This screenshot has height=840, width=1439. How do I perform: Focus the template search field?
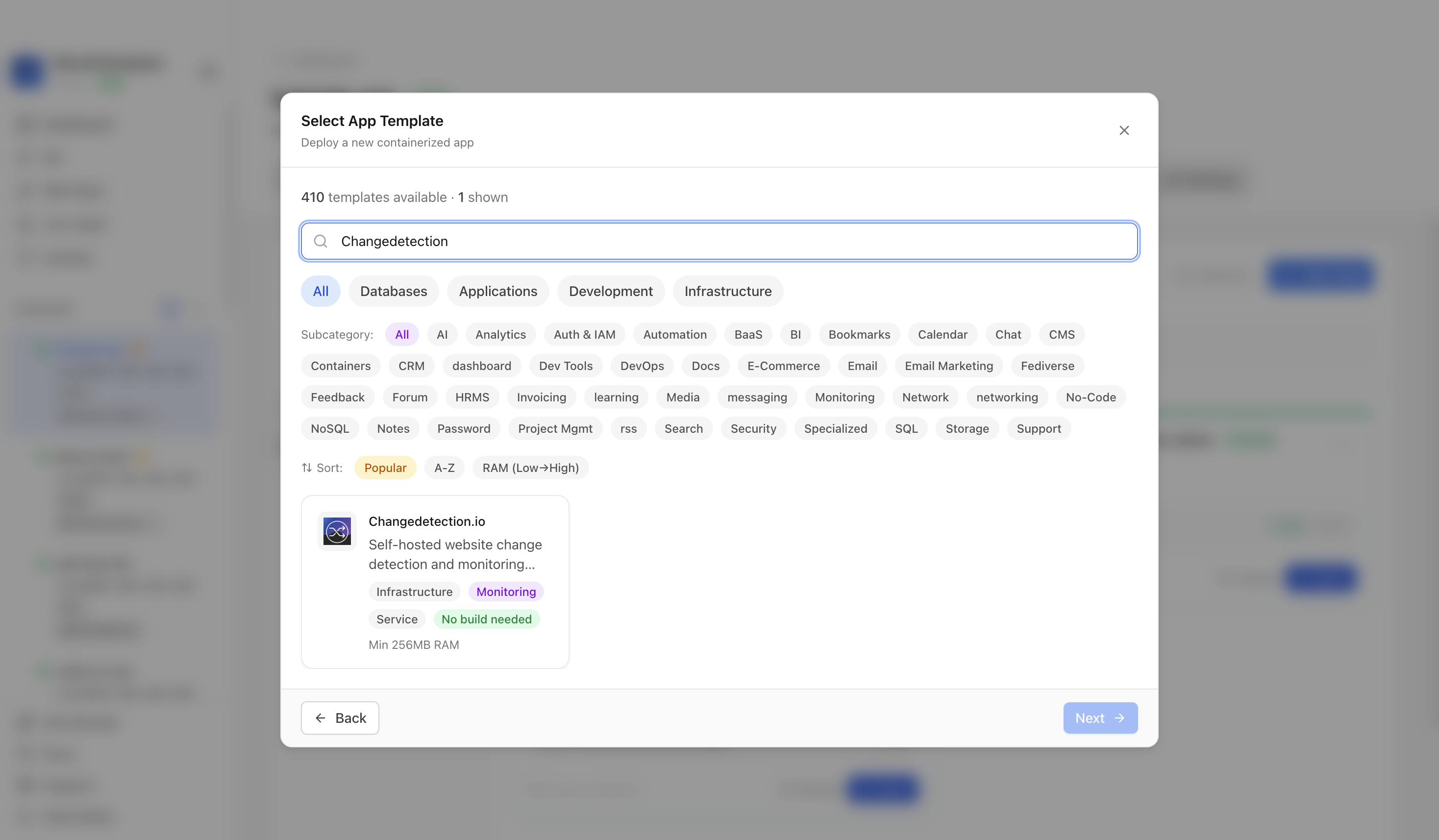719,241
